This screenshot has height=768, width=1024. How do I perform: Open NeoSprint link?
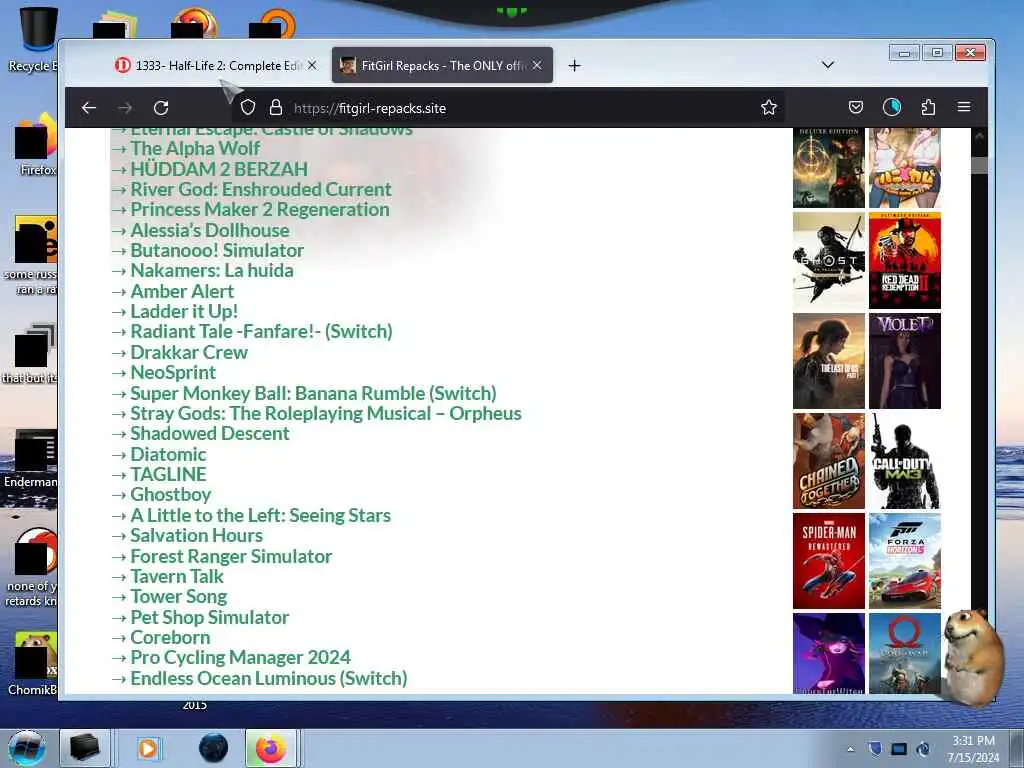coord(172,372)
